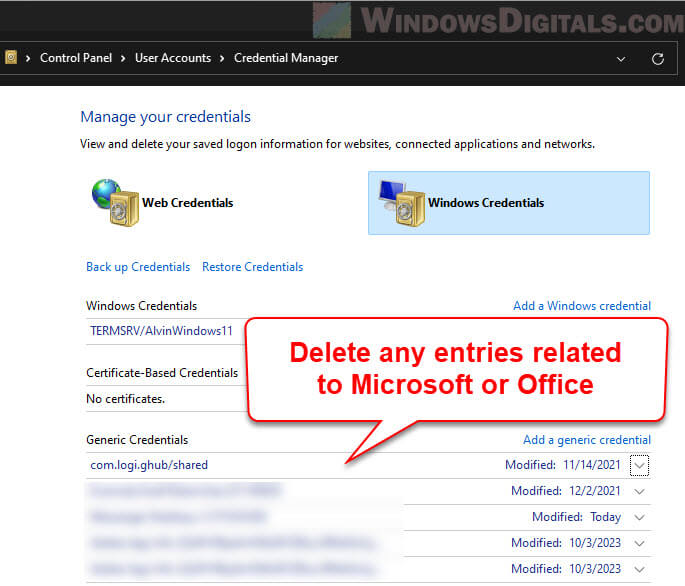Go to User Accounts breadcrumb
The width and height of the screenshot is (685, 586).
(x=173, y=58)
